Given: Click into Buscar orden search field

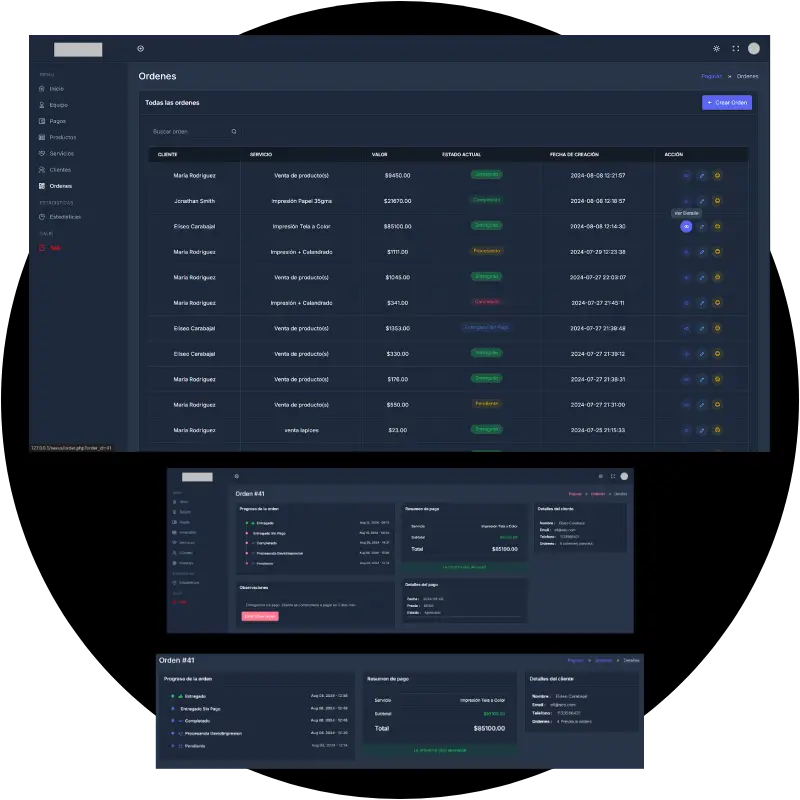Looking at the screenshot, I should 185,131.
